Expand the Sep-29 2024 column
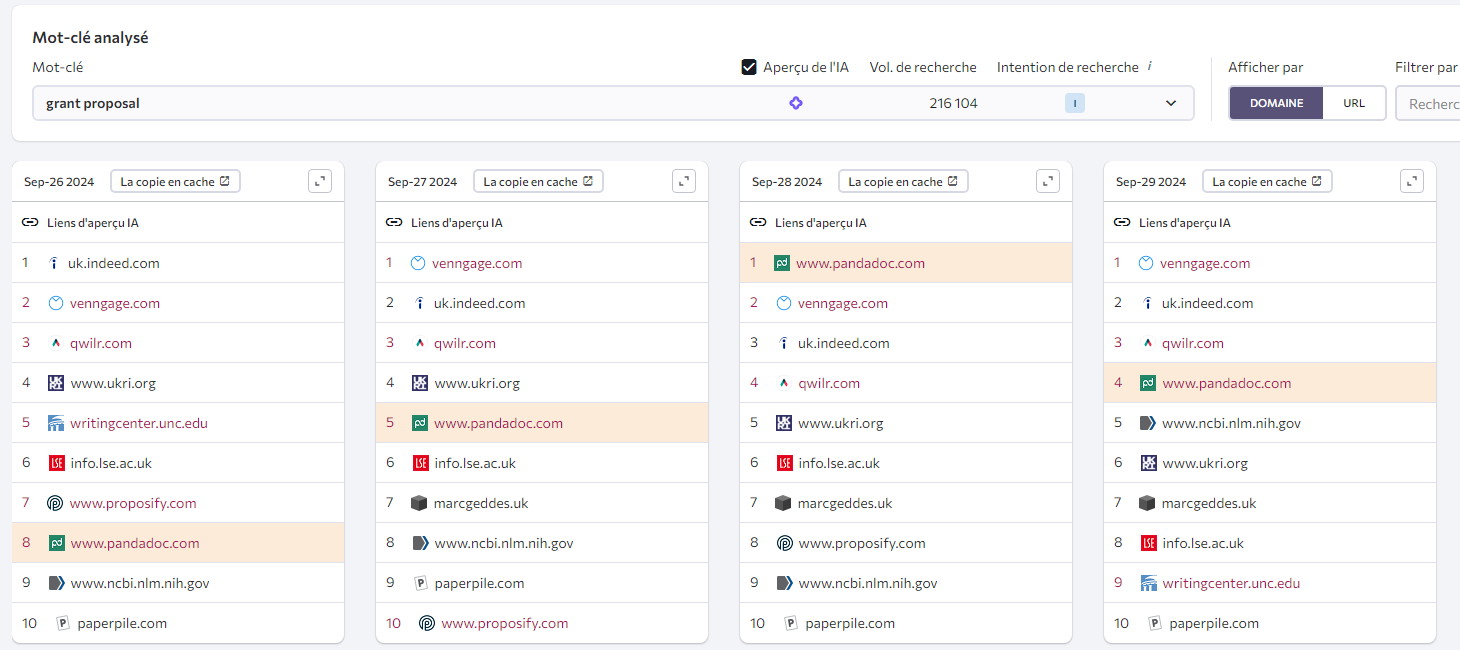Screen dimensions: 1460x650 click(1412, 181)
